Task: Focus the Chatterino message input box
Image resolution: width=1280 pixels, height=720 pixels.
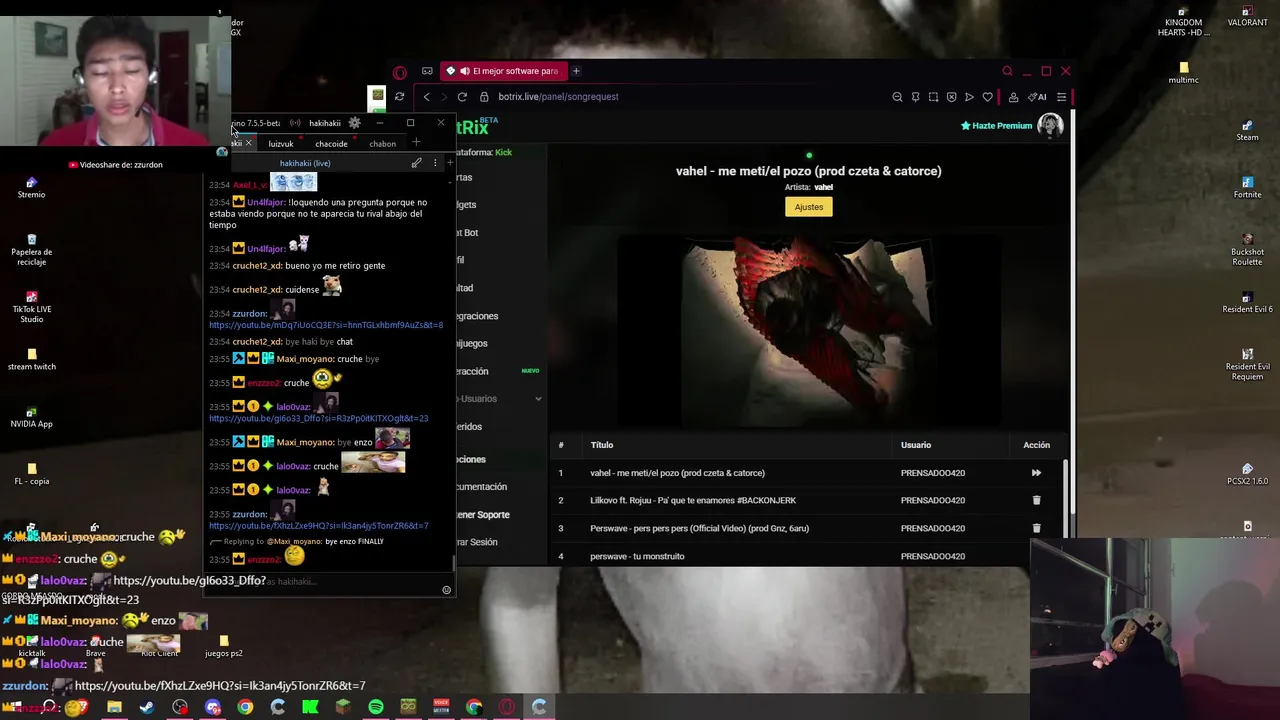Action: tap(320, 582)
